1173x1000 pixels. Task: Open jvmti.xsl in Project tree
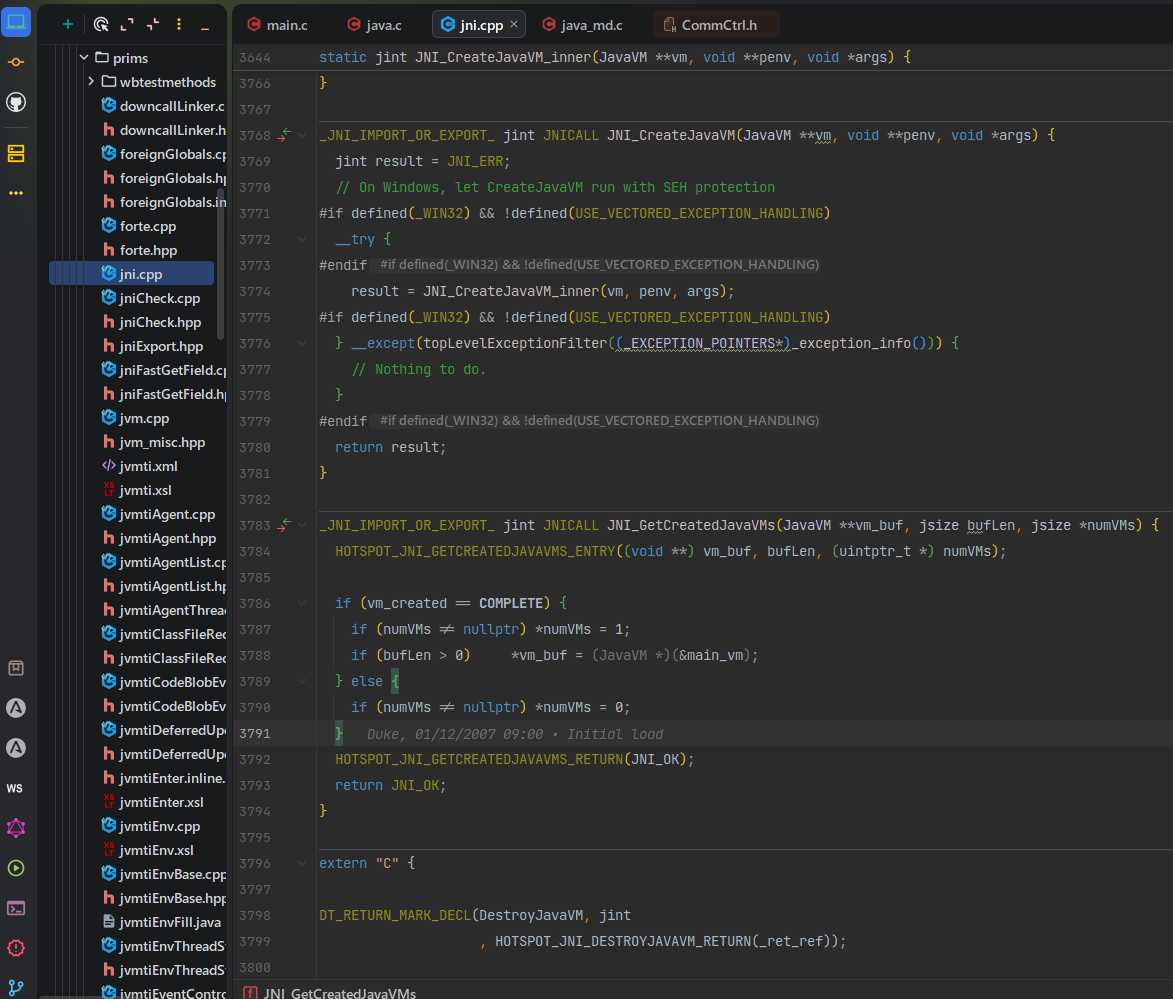pyautogui.click(x=136, y=490)
